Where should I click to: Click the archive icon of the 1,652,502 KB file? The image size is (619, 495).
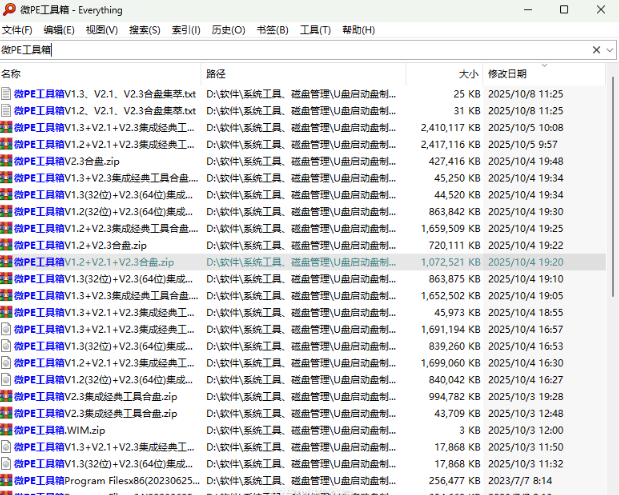tap(6, 296)
